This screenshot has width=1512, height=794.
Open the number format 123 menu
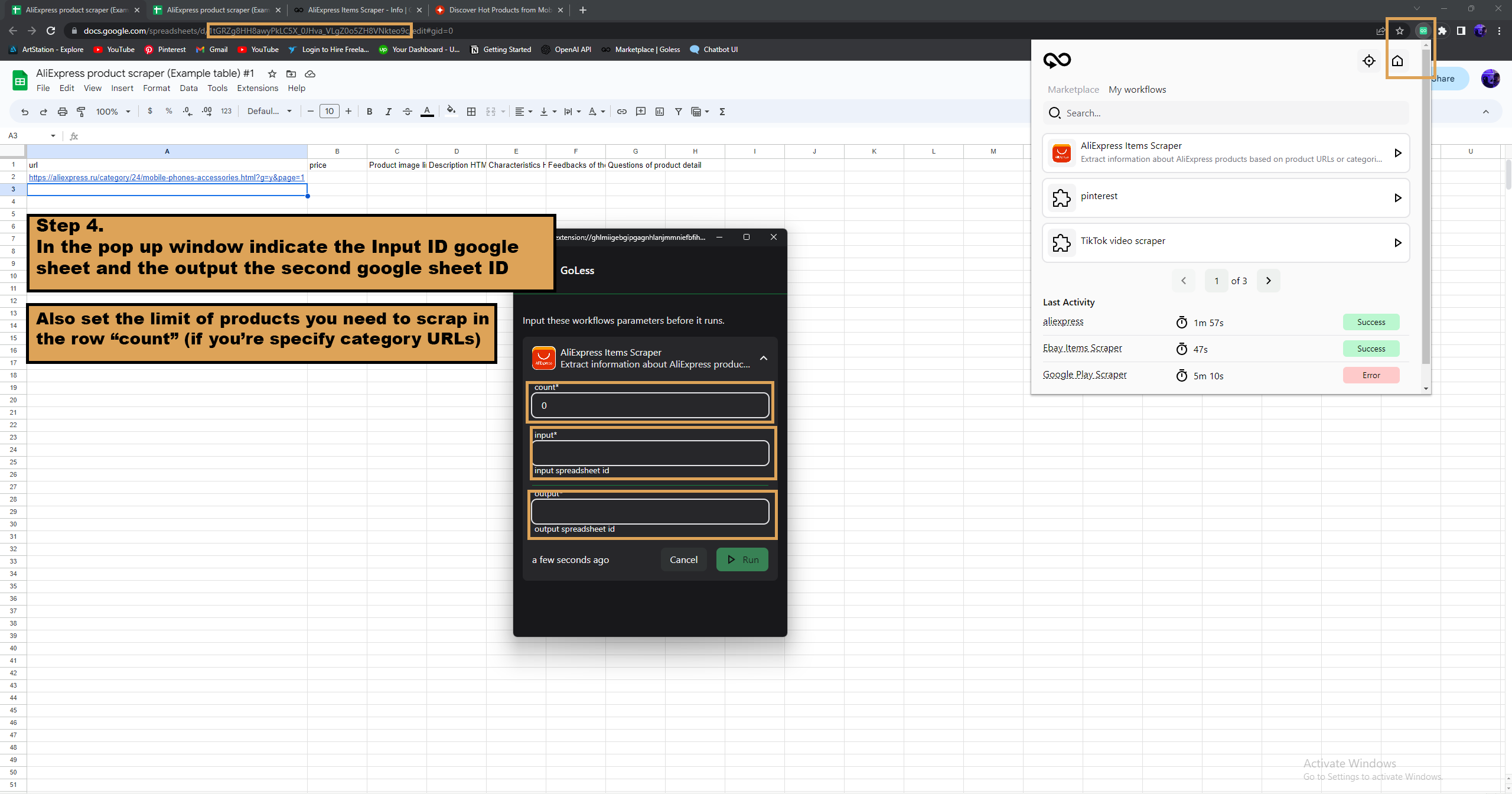(226, 111)
